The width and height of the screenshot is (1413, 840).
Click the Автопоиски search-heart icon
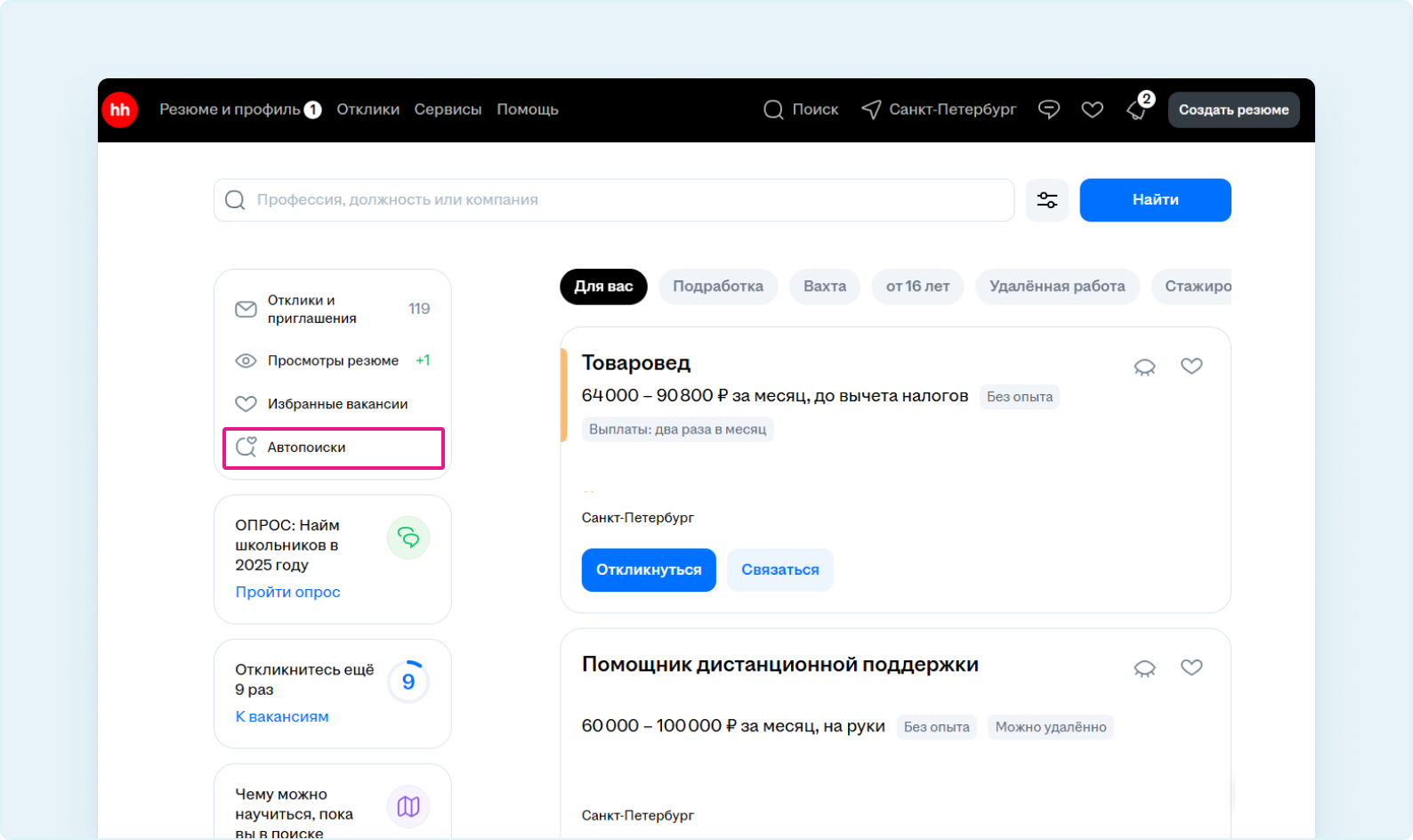tap(246, 447)
